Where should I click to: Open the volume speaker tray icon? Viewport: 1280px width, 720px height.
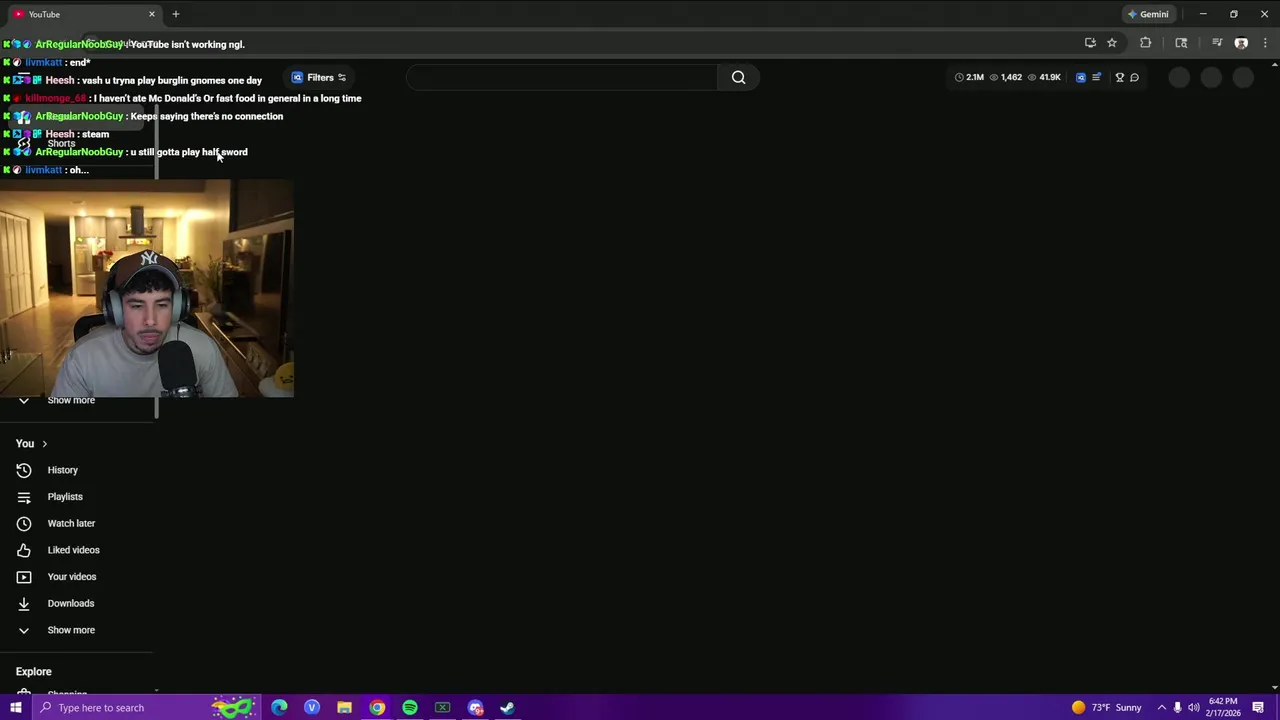tap(1194, 708)
